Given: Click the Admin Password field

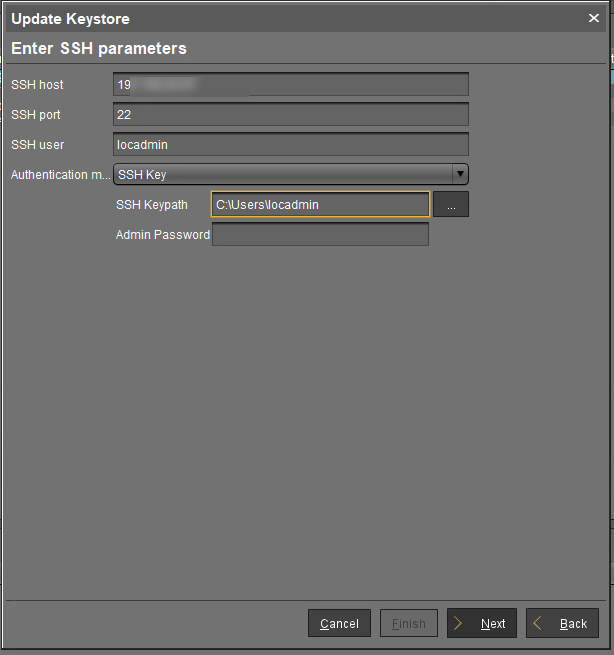Looking at the screenshot, I should point(320,235).
